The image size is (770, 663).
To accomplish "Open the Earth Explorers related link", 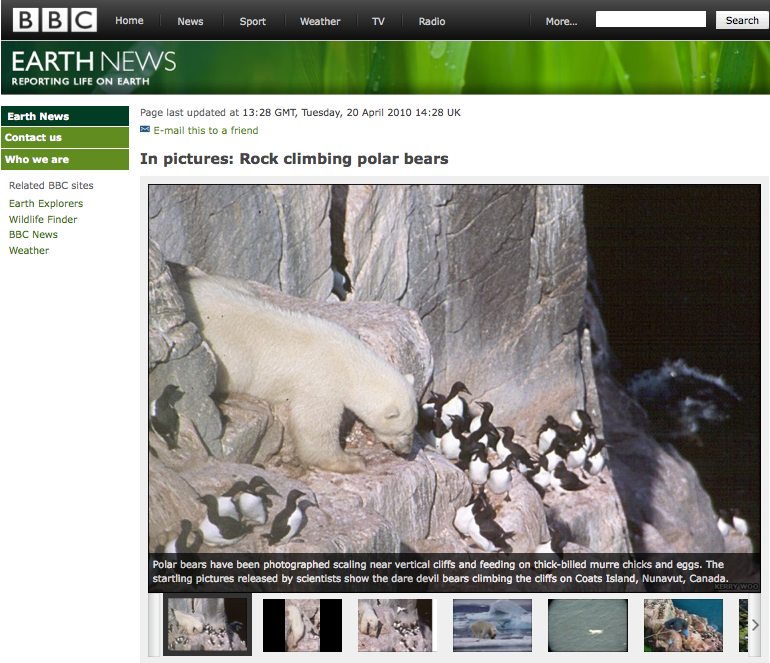I will (46, 204).
